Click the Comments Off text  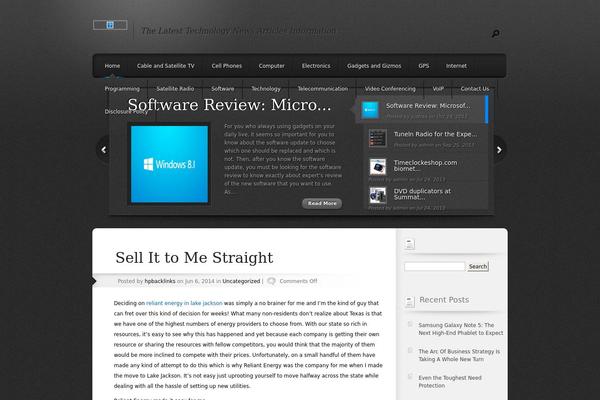click(298, 281)
